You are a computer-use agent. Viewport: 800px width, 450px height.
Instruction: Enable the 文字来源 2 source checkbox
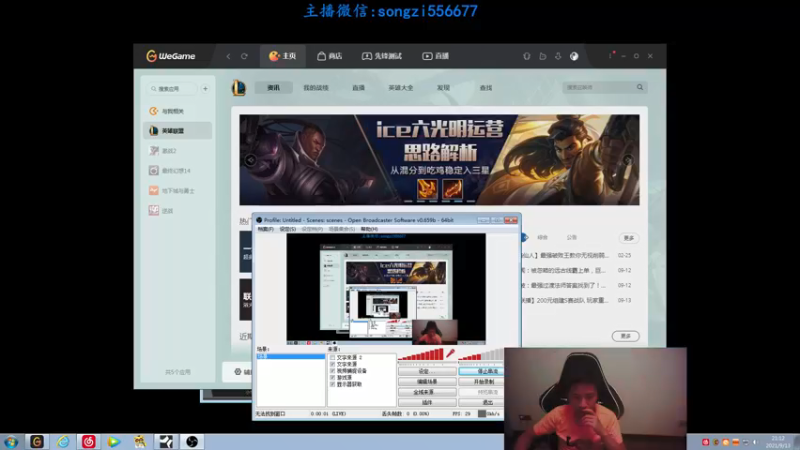point(333,358)
